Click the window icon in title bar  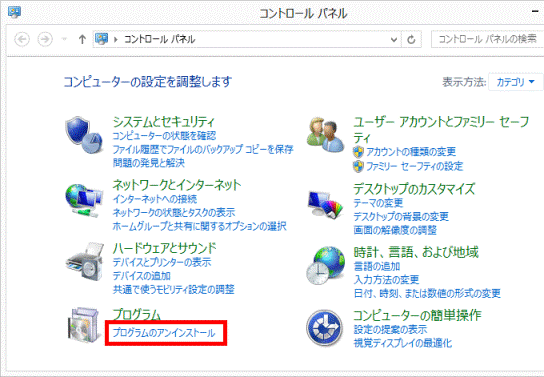click(15, 12)
